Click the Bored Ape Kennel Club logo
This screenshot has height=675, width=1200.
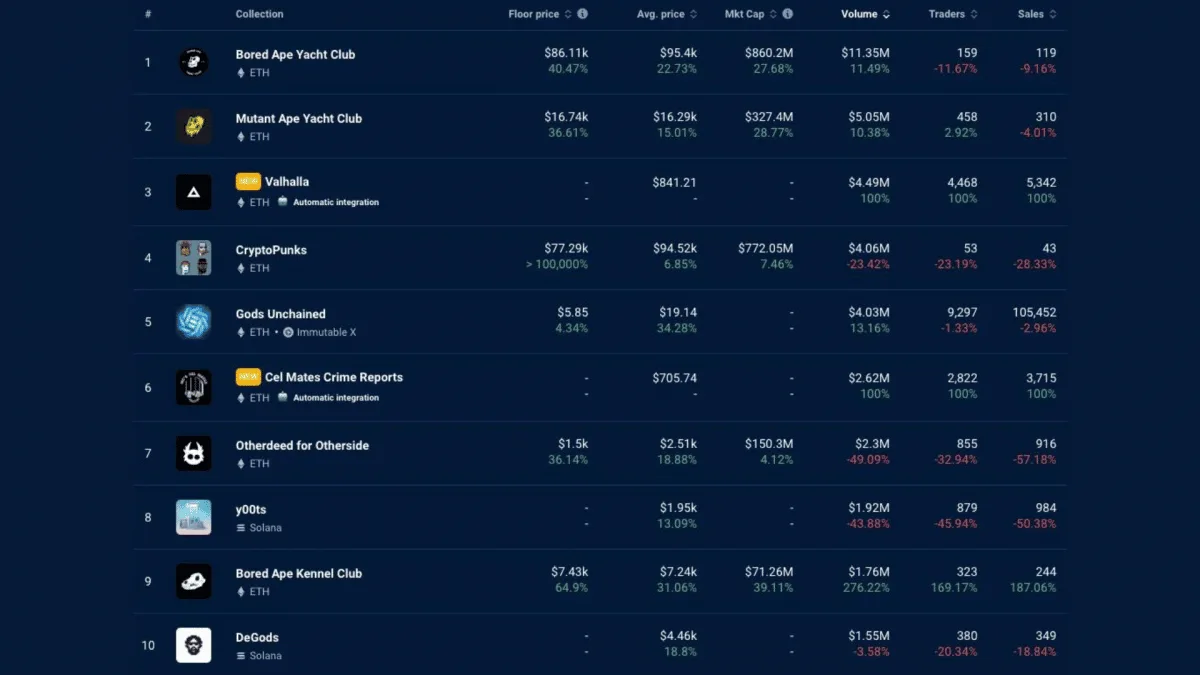194,581
